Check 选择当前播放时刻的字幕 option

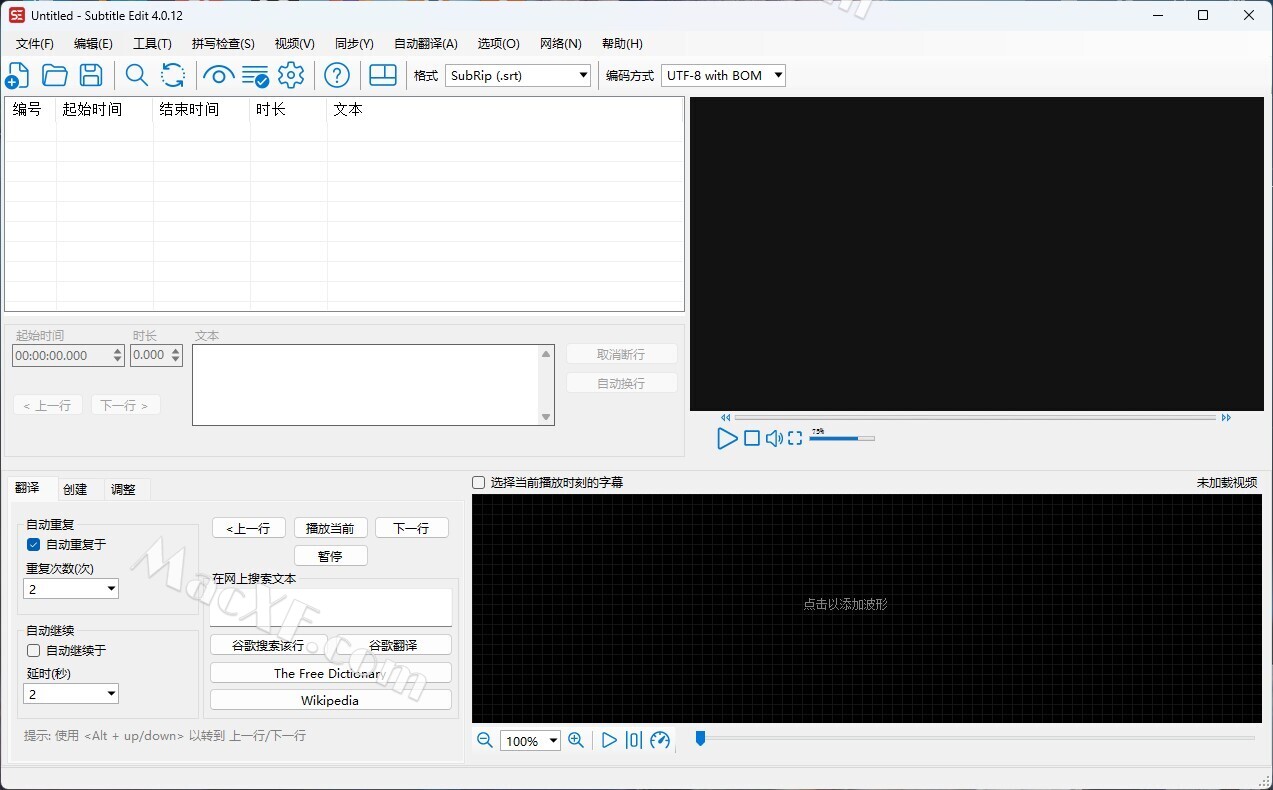coord(479,482)
